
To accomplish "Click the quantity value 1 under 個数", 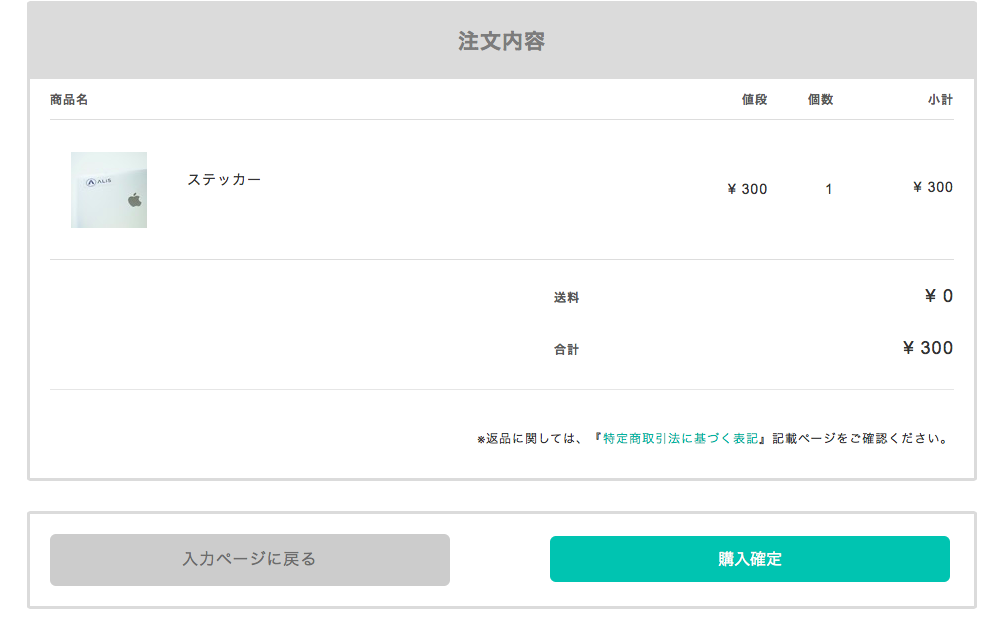I will (x=828, y=189).
